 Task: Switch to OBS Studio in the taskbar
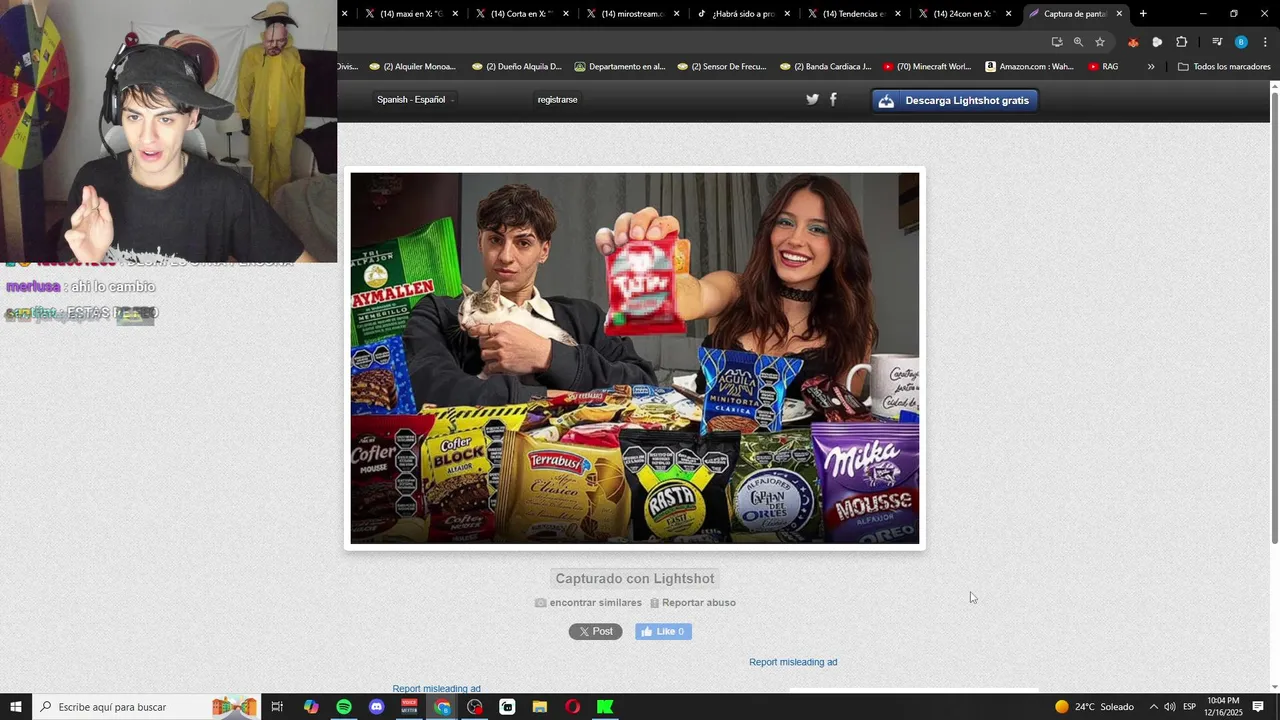475,707
